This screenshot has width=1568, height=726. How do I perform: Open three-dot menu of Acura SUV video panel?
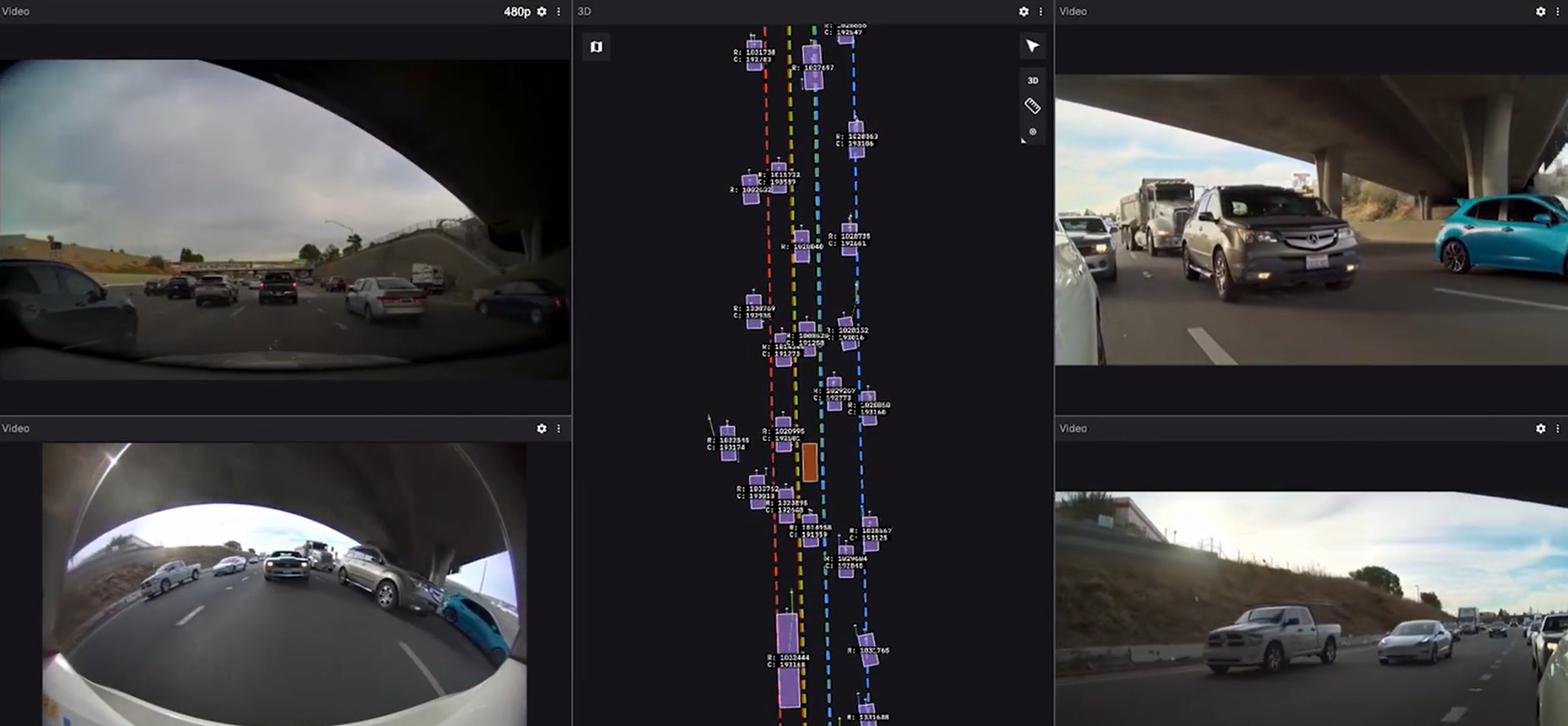point(1558,12)
